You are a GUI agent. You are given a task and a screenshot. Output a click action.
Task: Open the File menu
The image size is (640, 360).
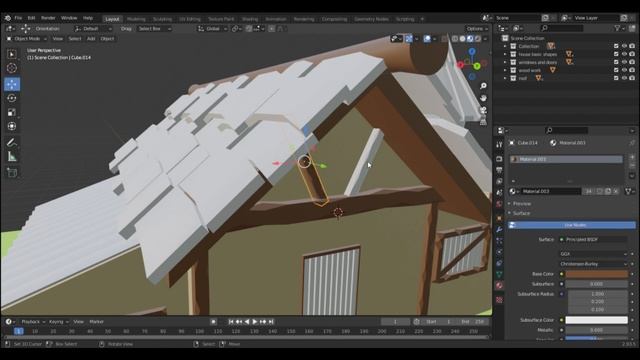pos(18,18)
